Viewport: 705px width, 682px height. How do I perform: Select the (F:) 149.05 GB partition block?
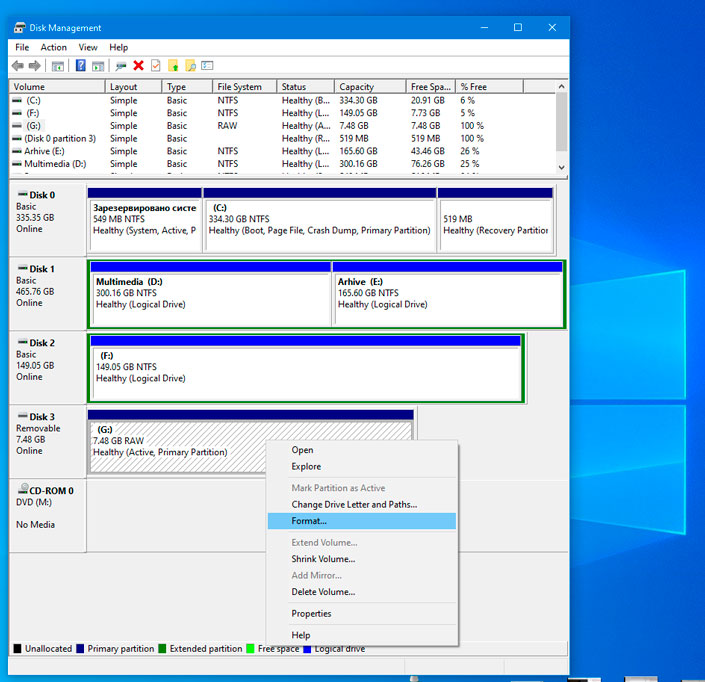[x=306, y=368]
